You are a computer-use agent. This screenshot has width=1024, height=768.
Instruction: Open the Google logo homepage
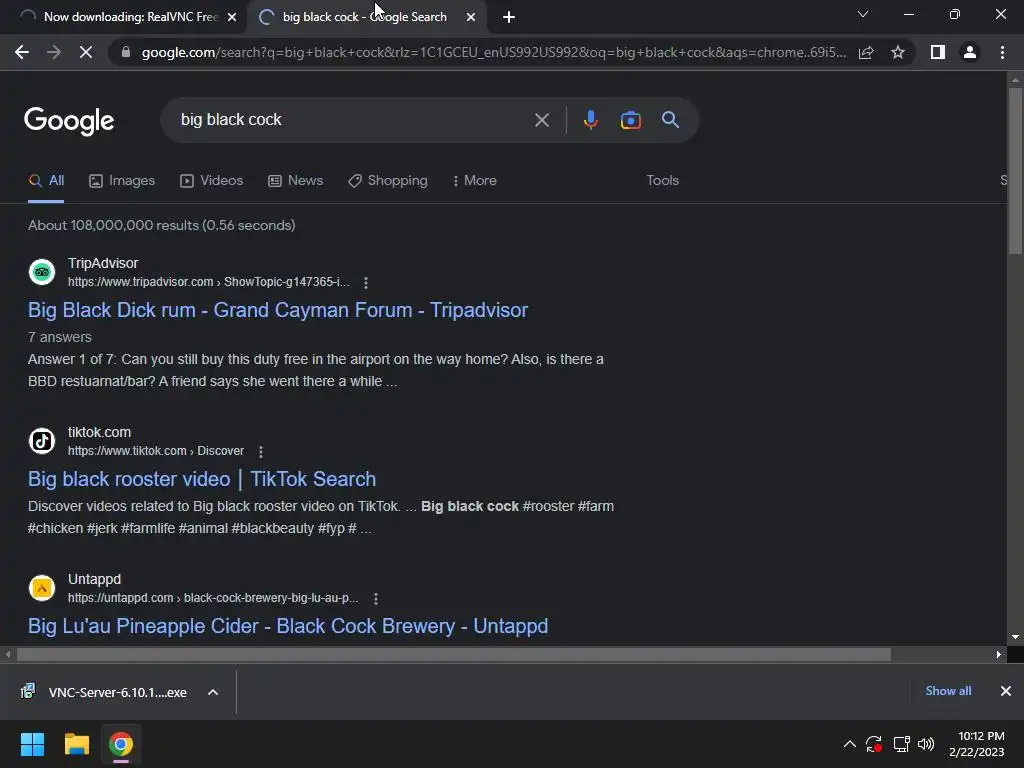[69, 121]
